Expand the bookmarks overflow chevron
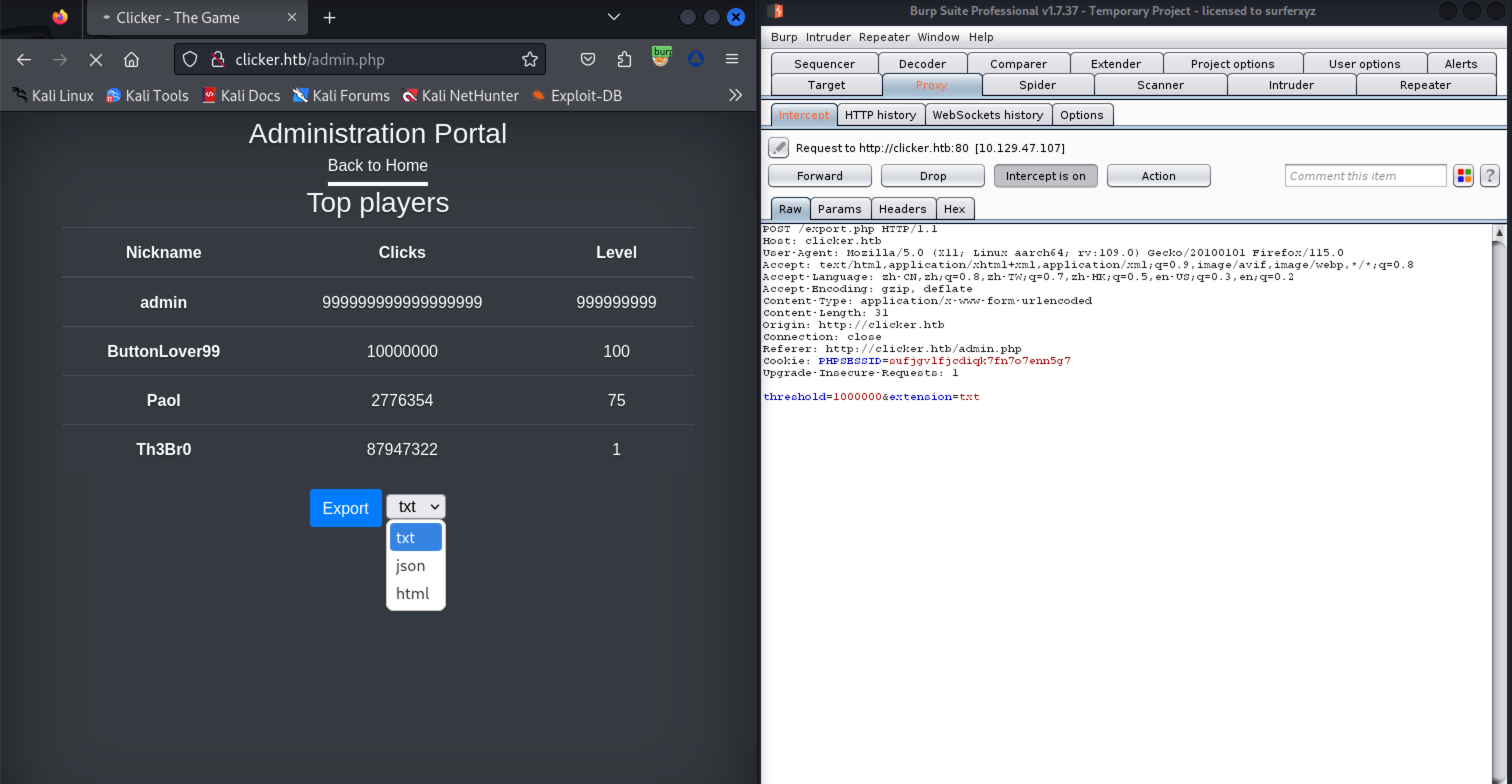The image size is (1512, 784). coord(735,95)
